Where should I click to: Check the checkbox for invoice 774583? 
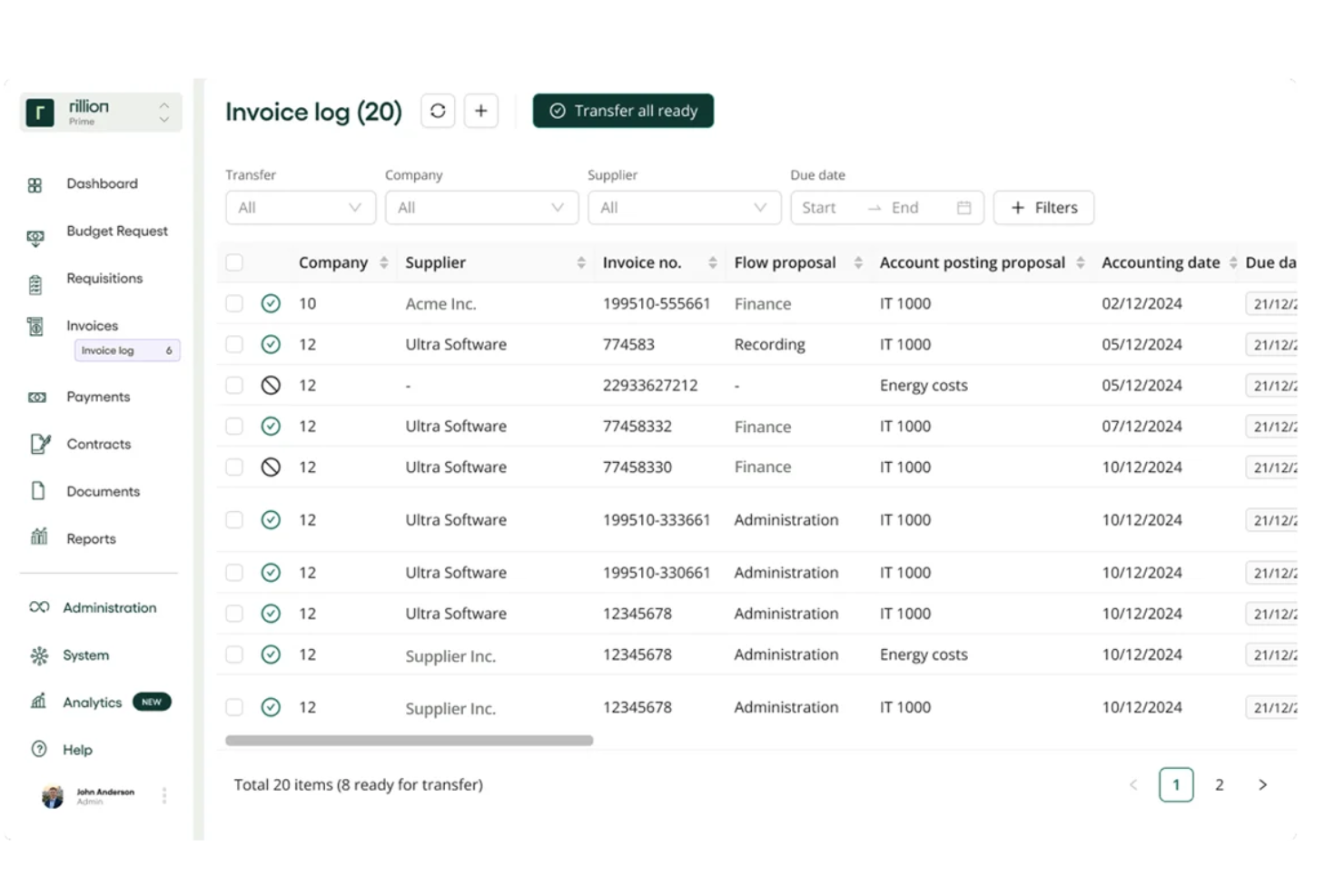tap(234, 344)
